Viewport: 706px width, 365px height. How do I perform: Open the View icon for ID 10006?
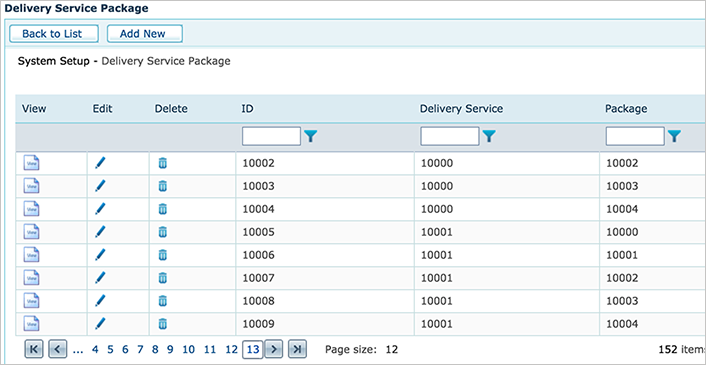click(x=32, y=255)
